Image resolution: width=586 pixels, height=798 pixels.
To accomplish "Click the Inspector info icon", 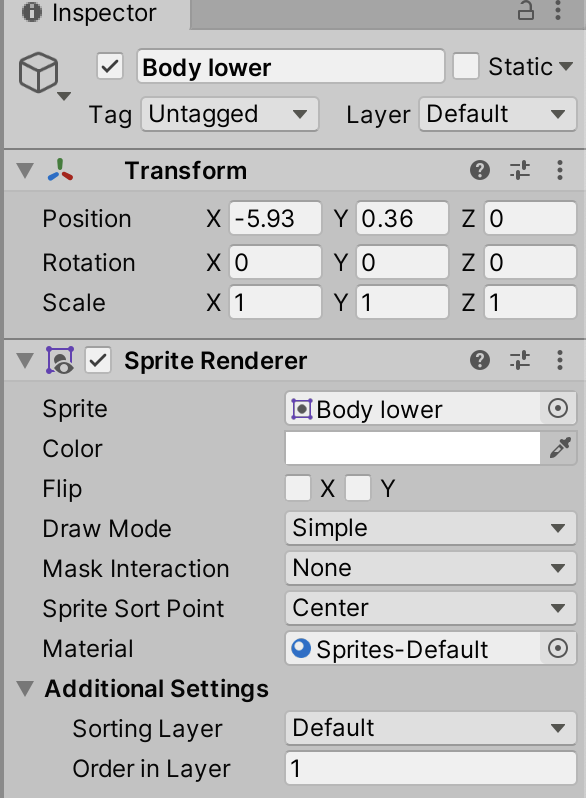I will tap(32, 12).
